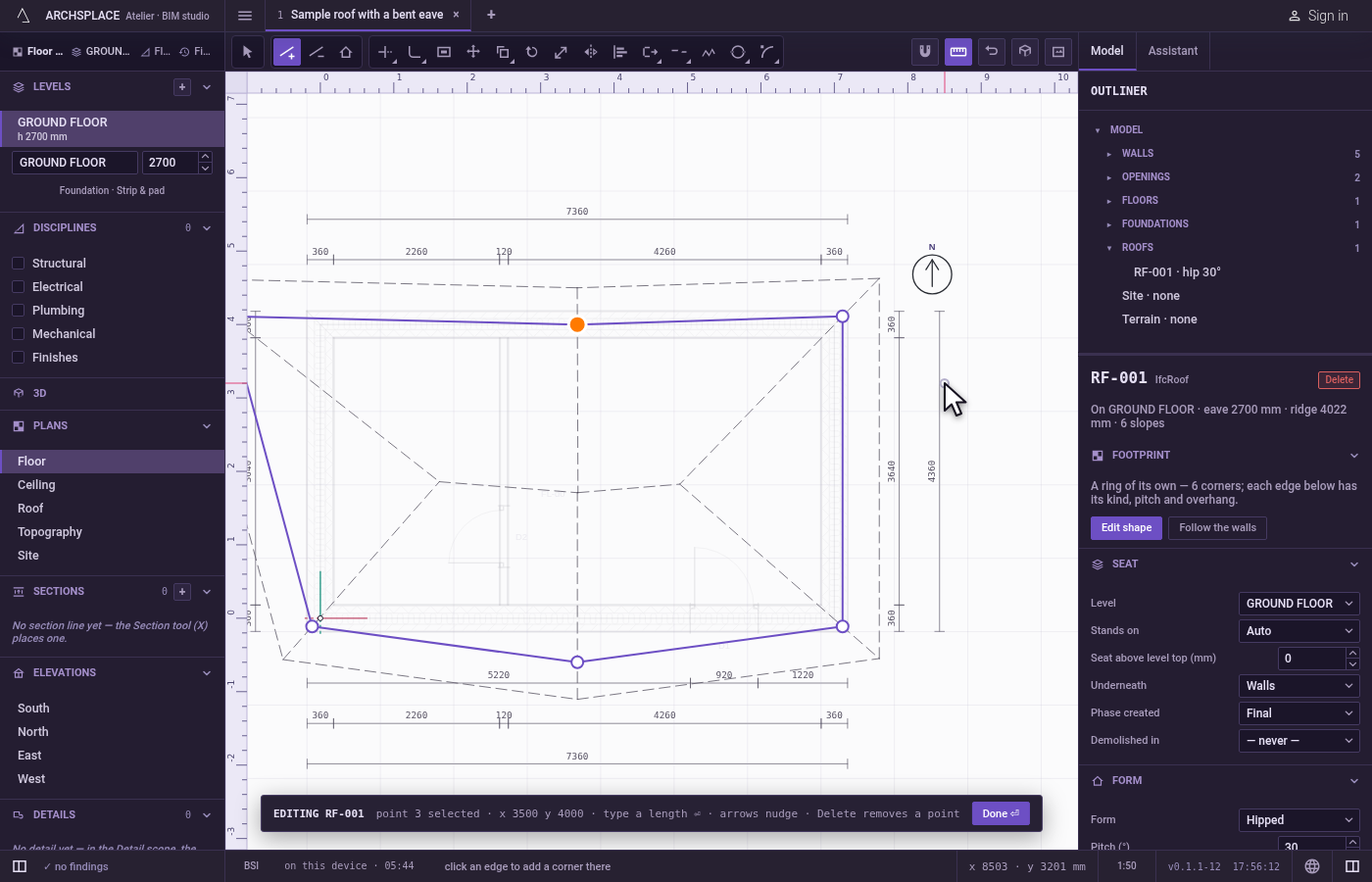The image size is (1372, 882).
Task: Open the Phase created Final dropdown
Action: 1299,713
